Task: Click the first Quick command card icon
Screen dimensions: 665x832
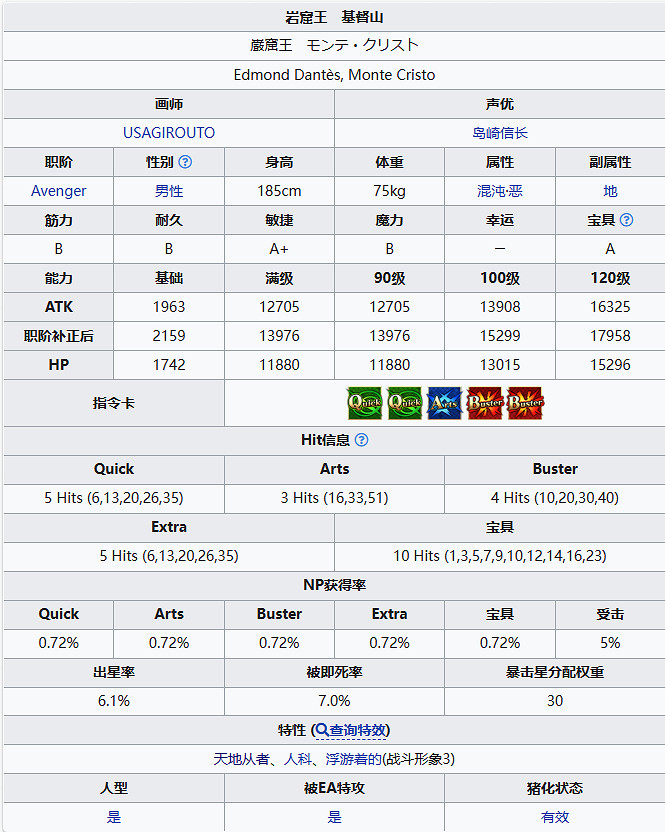Action: point(365,403)
